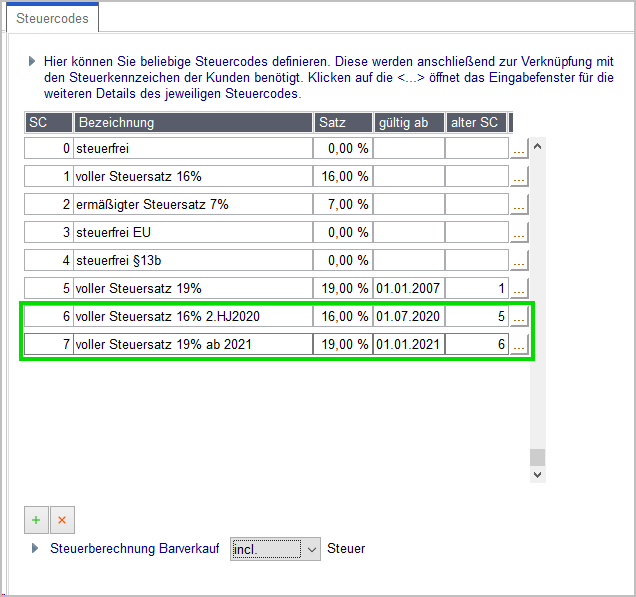
Task: Click the table scrollbar up arrow
Action: click(537, 146)
